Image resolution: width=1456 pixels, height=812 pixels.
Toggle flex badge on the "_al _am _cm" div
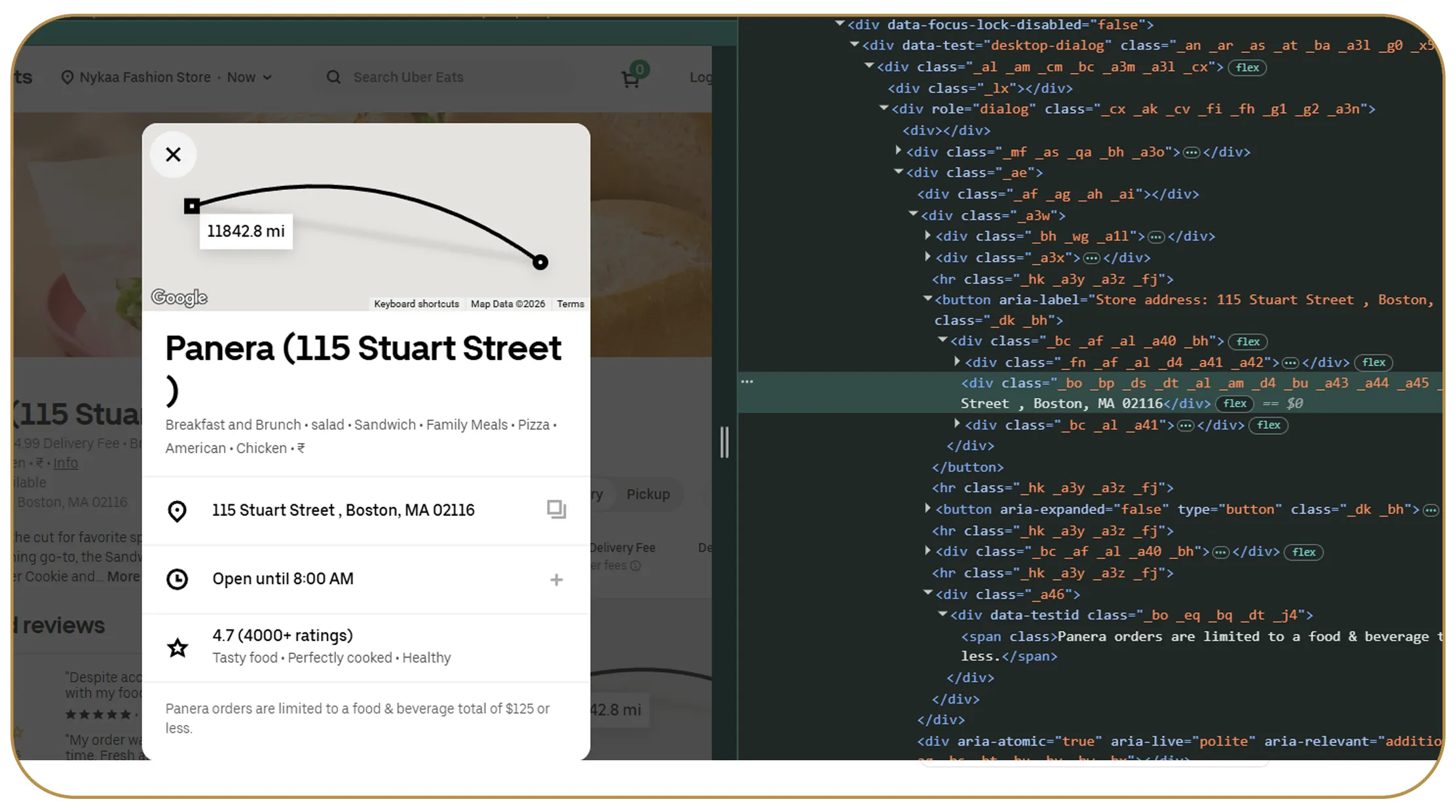[x=1247, y=67]
